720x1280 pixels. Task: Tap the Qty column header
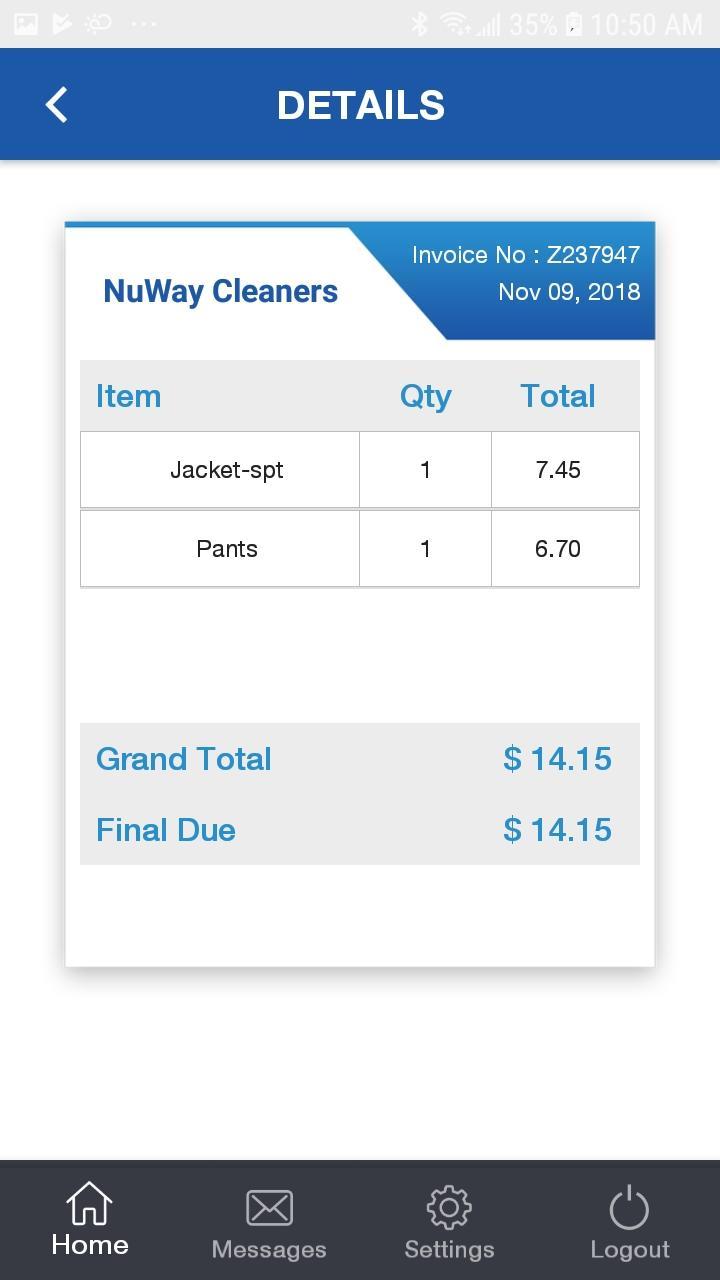[426, 397]
